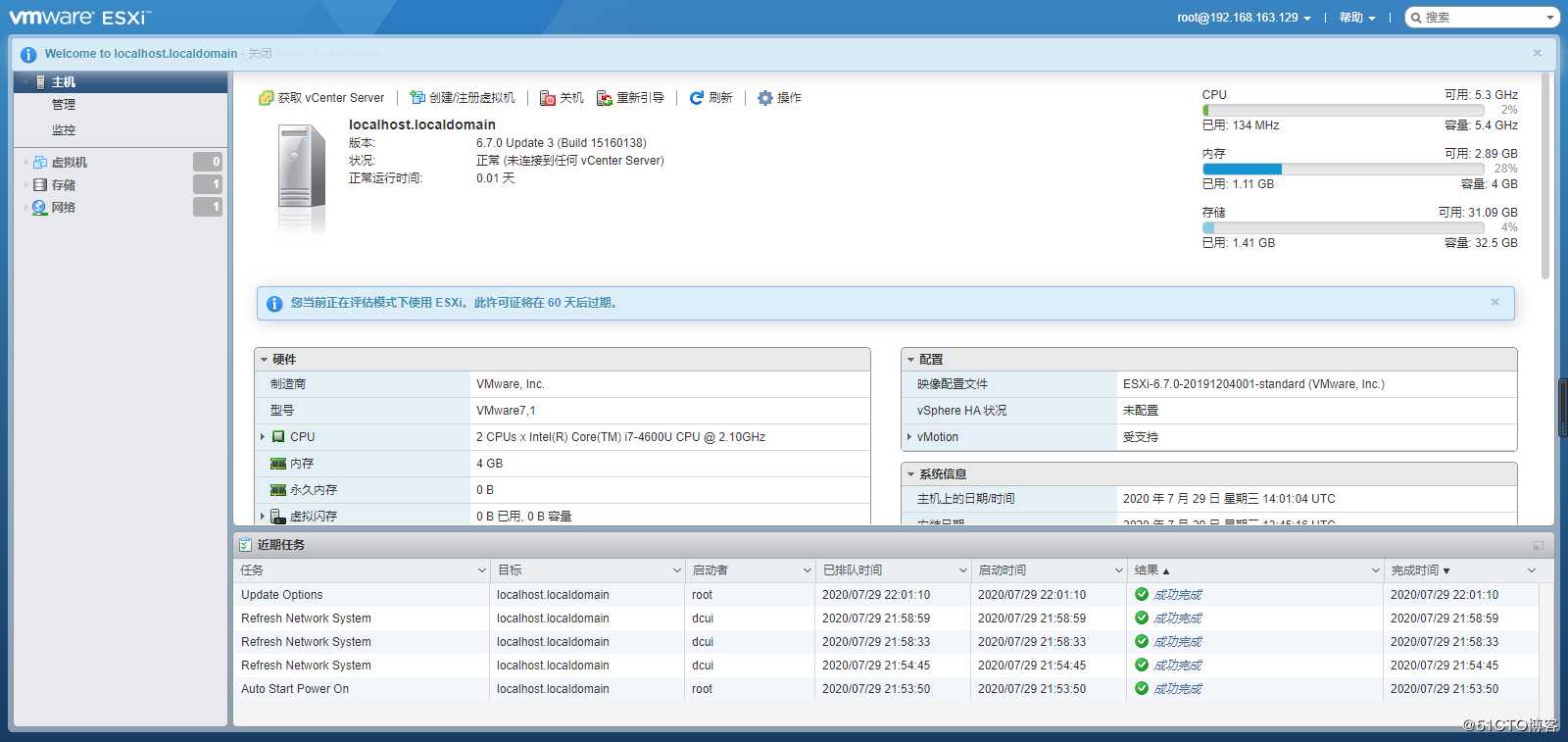
Task: Click the server host thumbnail image
Action: [x=301, y=178]
